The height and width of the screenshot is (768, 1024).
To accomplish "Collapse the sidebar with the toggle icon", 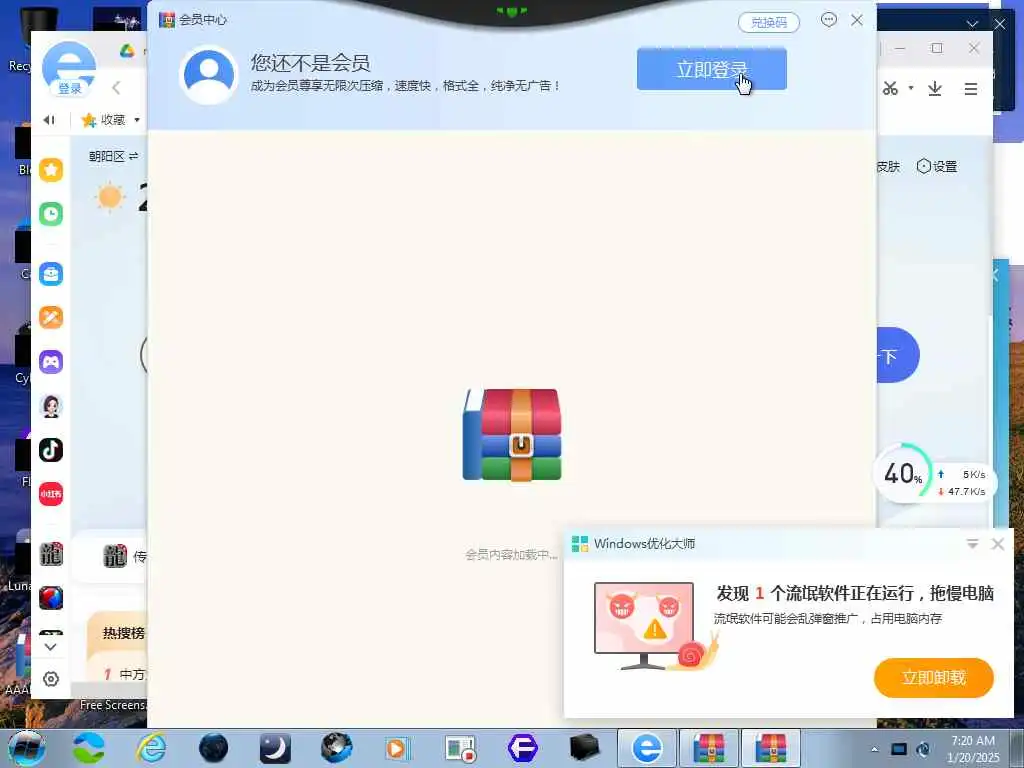I will pyautogui.click(x=49, y=120).
